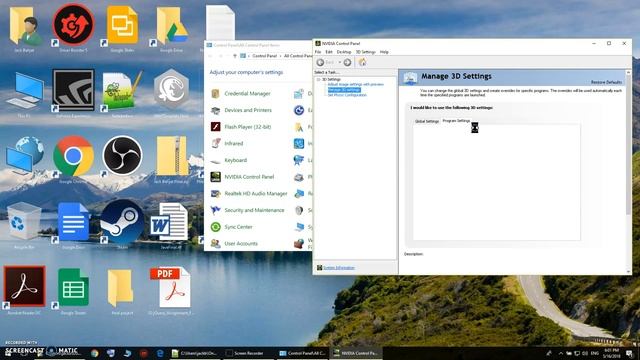Open the Help menu in NVIDIA Control Panel

click(384, 52)
